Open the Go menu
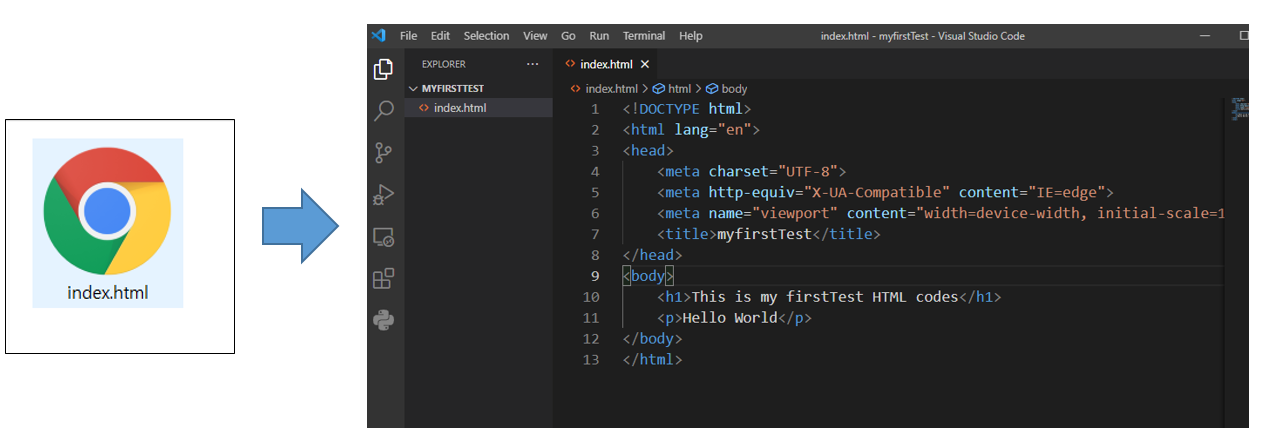This screenshot has height=439, width=1265. [x=568, y=36]
